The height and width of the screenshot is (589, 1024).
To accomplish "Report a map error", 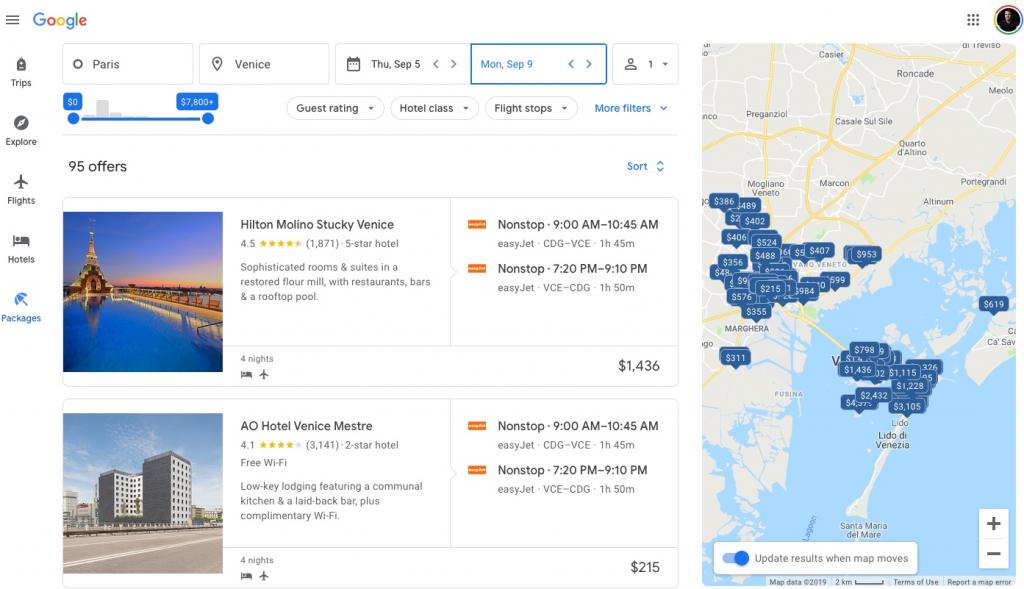I will [x=979, y=582].
